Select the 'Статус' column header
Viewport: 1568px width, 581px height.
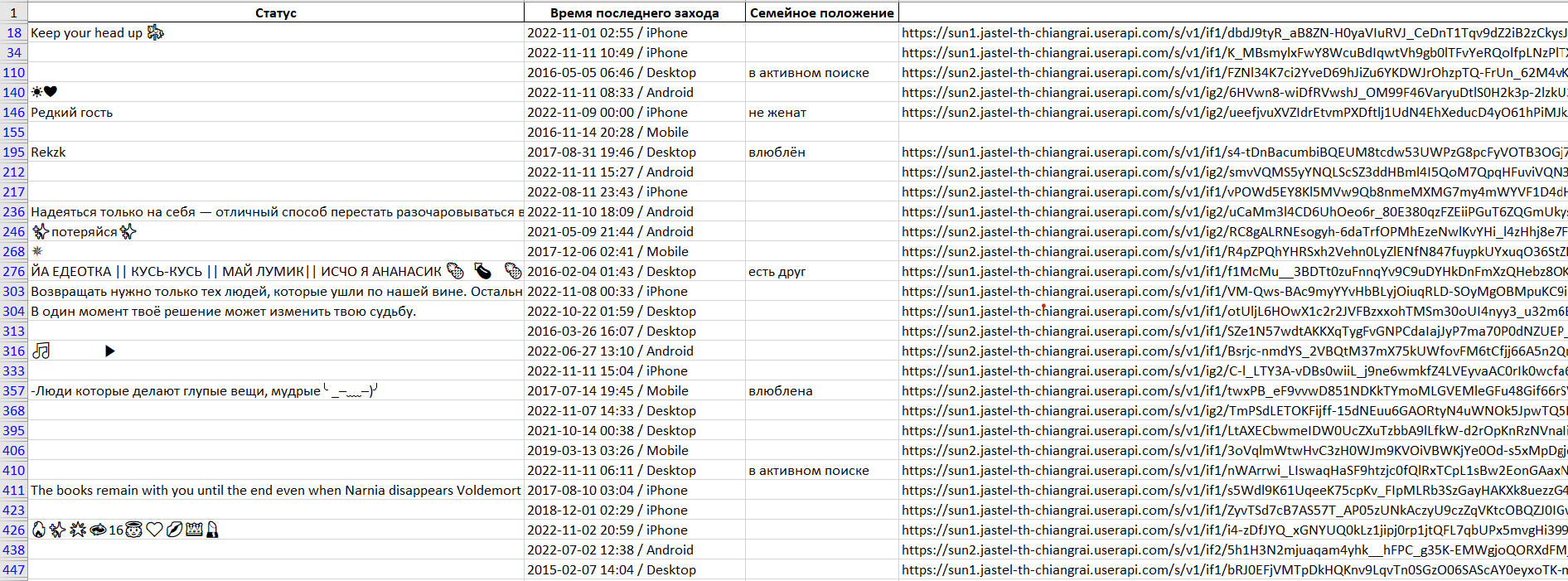pos(275,12)
